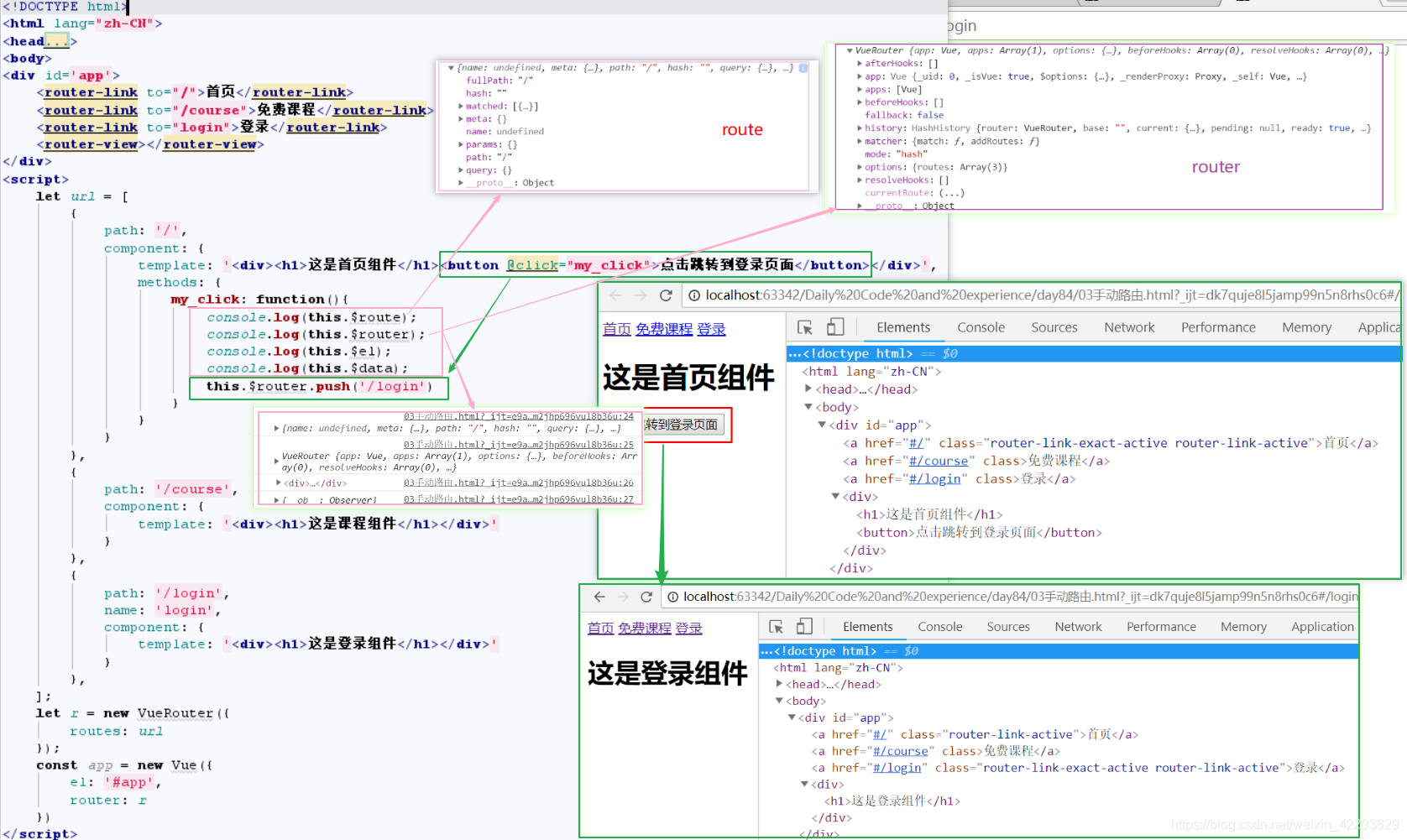Click the source link ending :25 in the console log popup

pyautogui.click(x=519, y=445)
